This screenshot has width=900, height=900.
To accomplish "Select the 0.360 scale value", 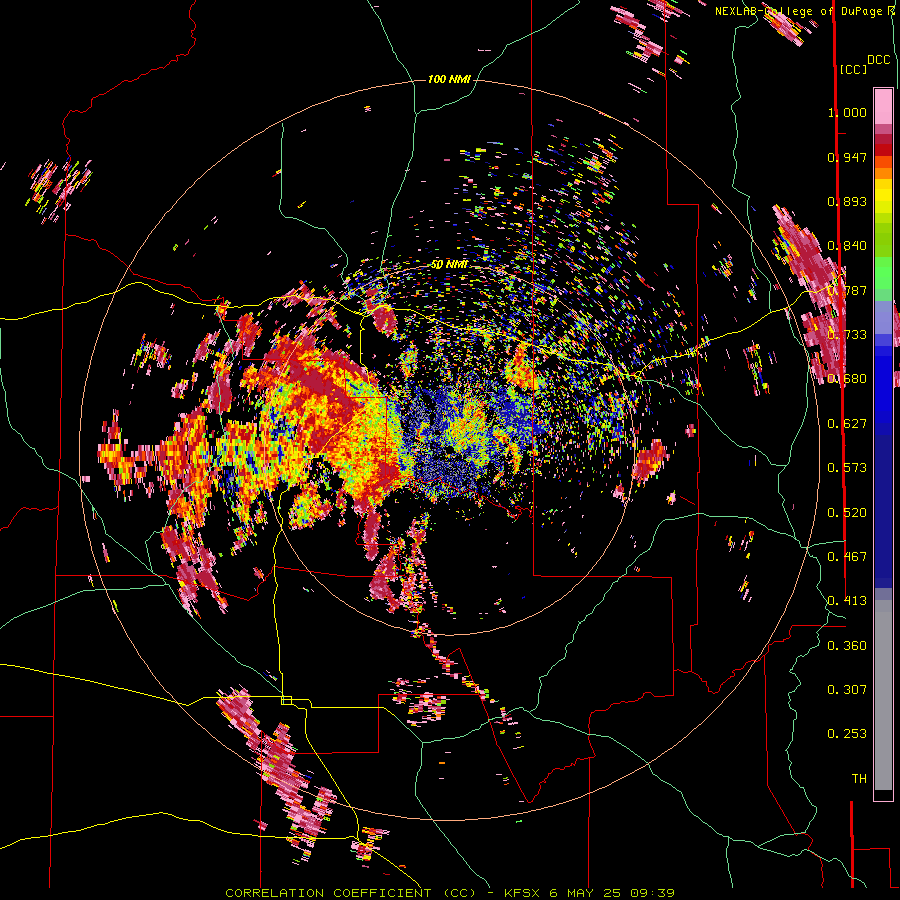I will pos(847,646).
